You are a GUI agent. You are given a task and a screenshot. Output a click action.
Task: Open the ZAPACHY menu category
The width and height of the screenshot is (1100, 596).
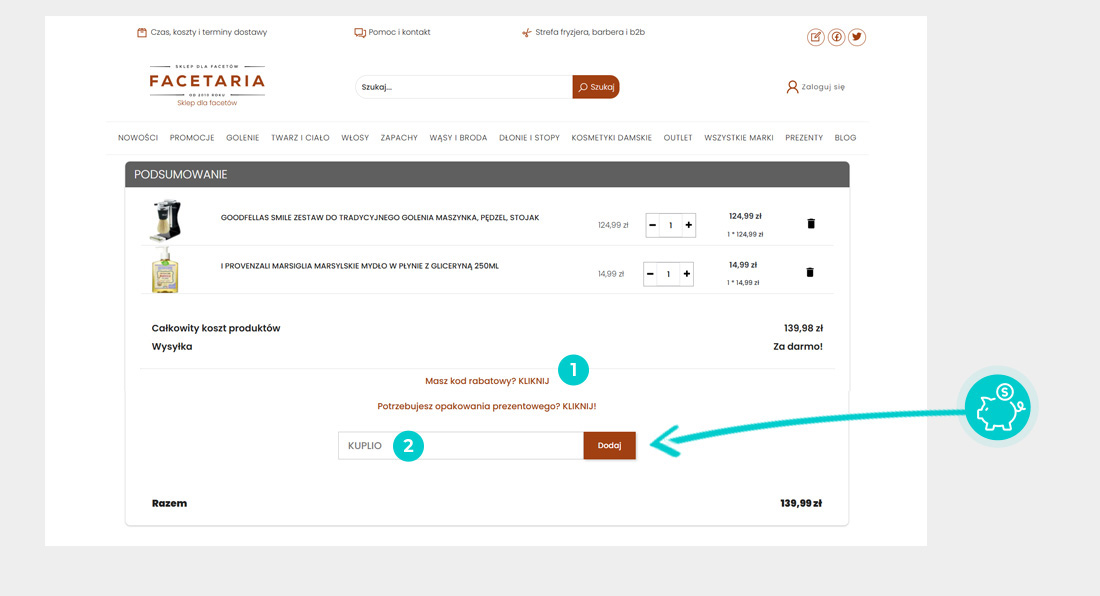point(399,138)
